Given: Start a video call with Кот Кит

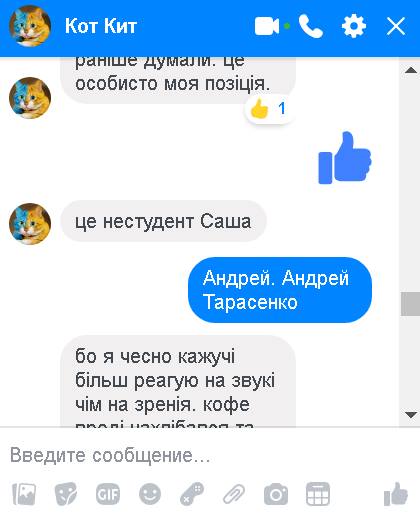Looking at the screenshot, I should pyautogui.click(x=267, y=26).
